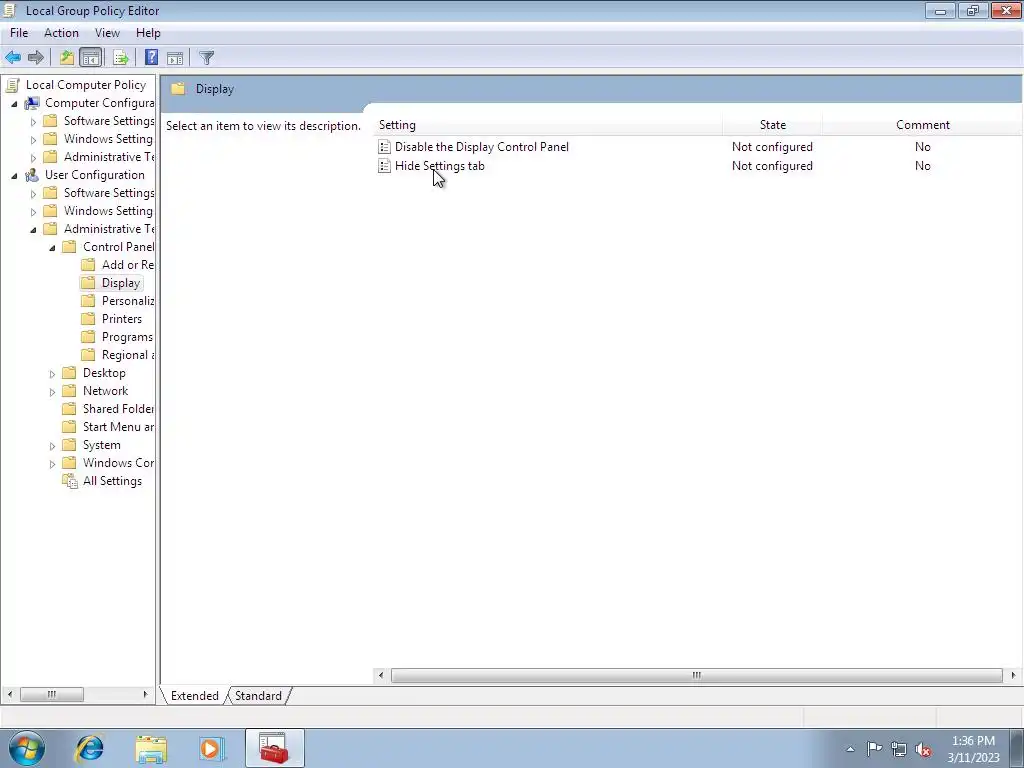Click the network tray icon
The height and width of the screenshot is (768, 1024).
(899, 749)
